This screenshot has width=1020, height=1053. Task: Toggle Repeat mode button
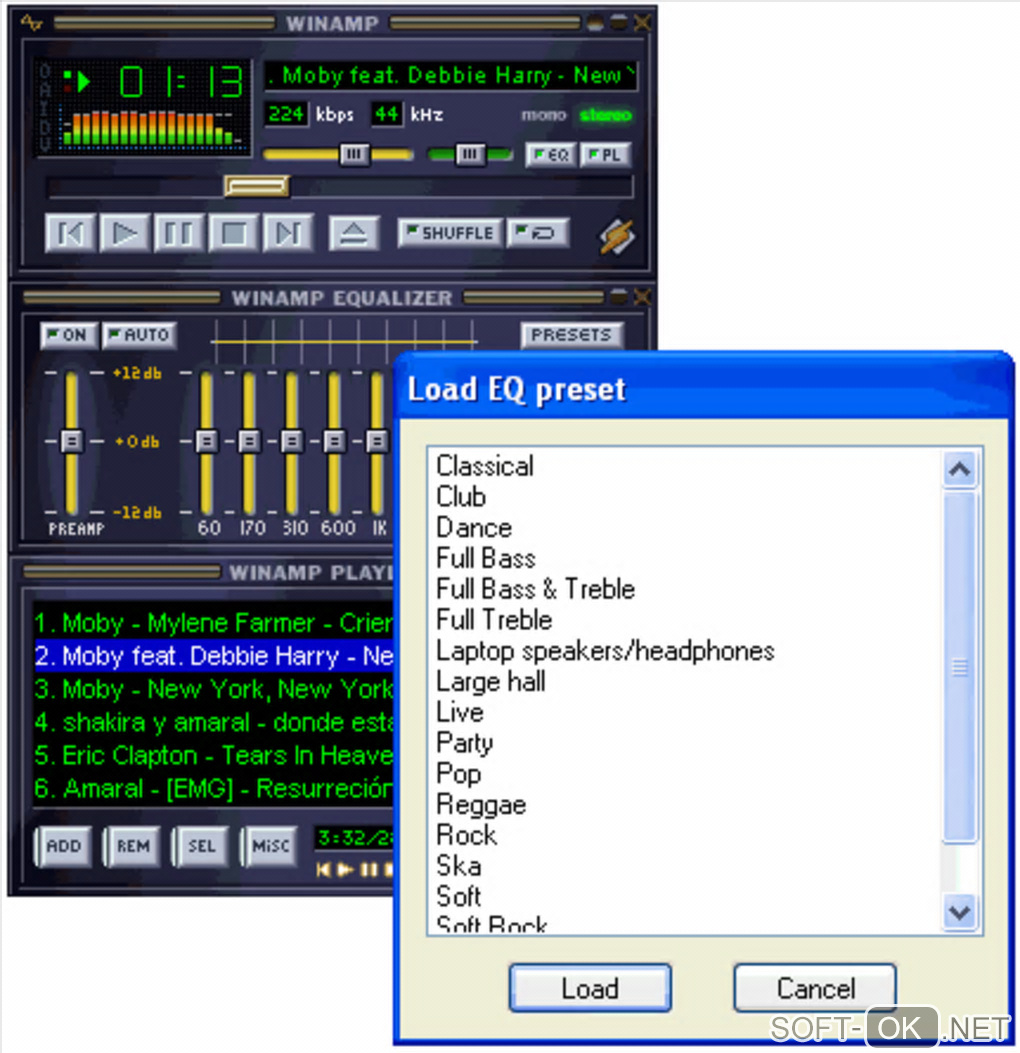pos(538,234)
